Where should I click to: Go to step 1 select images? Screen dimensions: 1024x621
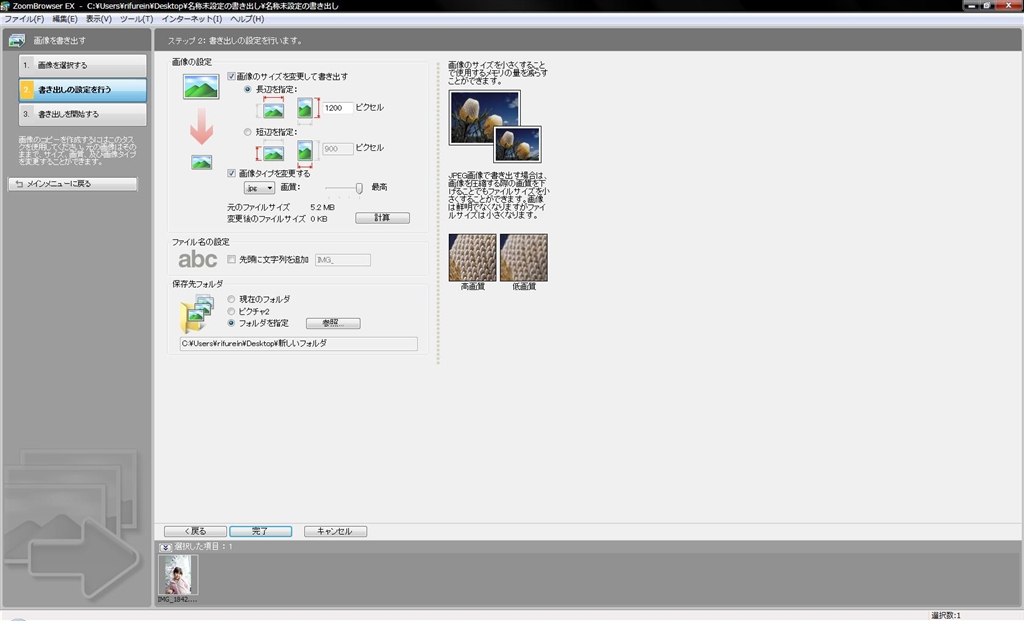82,65
